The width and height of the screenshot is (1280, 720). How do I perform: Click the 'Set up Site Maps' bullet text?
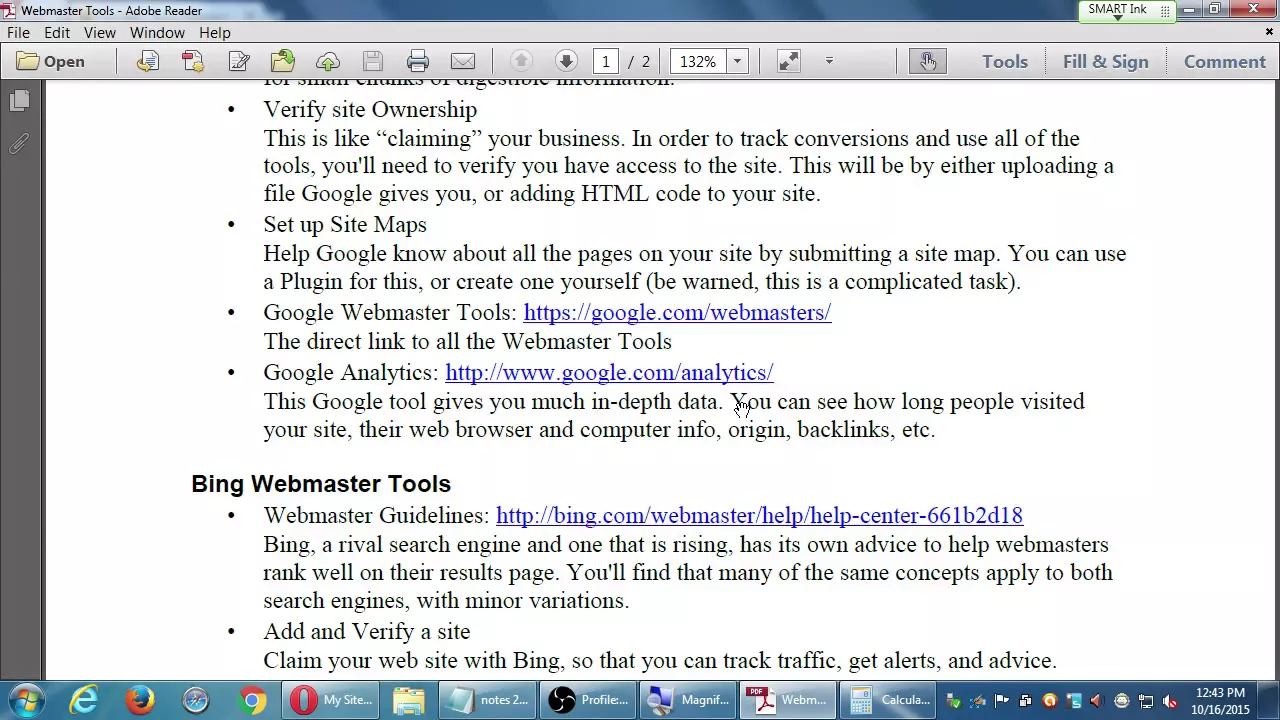345,225
